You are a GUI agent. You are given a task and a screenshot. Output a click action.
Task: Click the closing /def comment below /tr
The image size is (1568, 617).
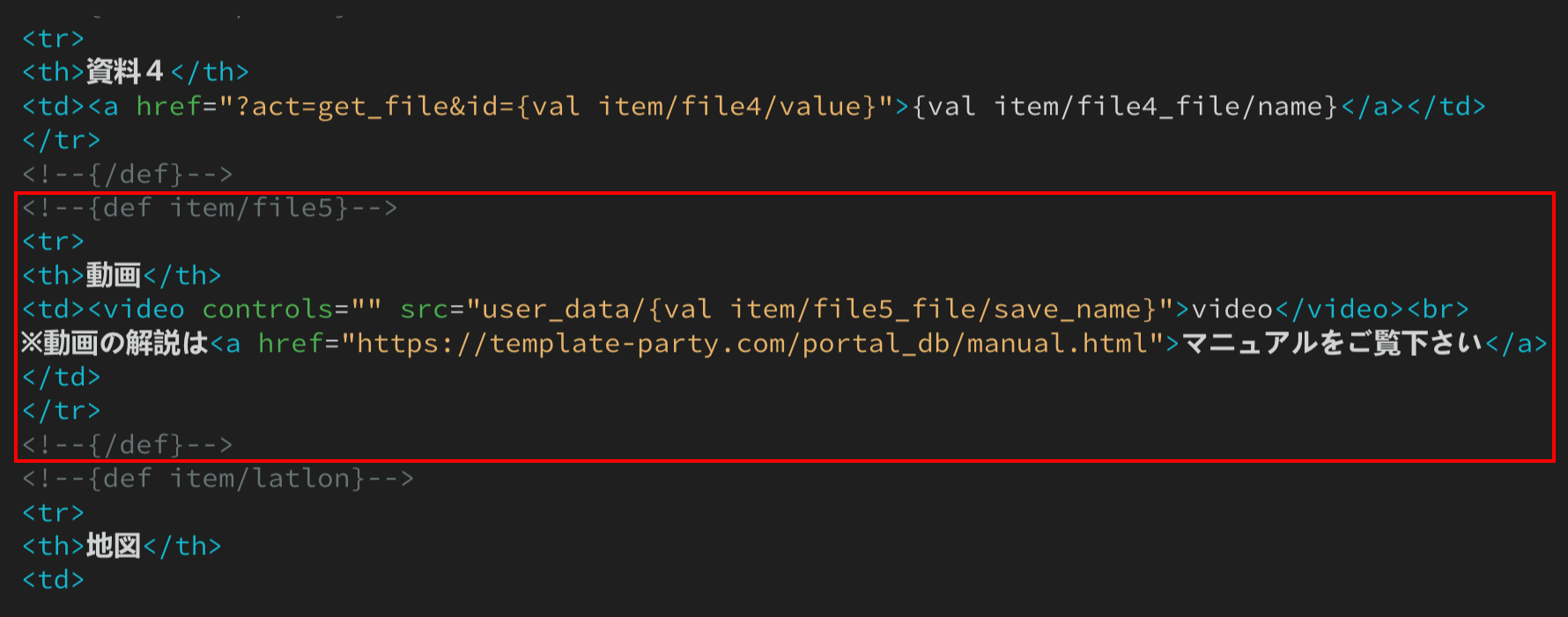(128, 444)
